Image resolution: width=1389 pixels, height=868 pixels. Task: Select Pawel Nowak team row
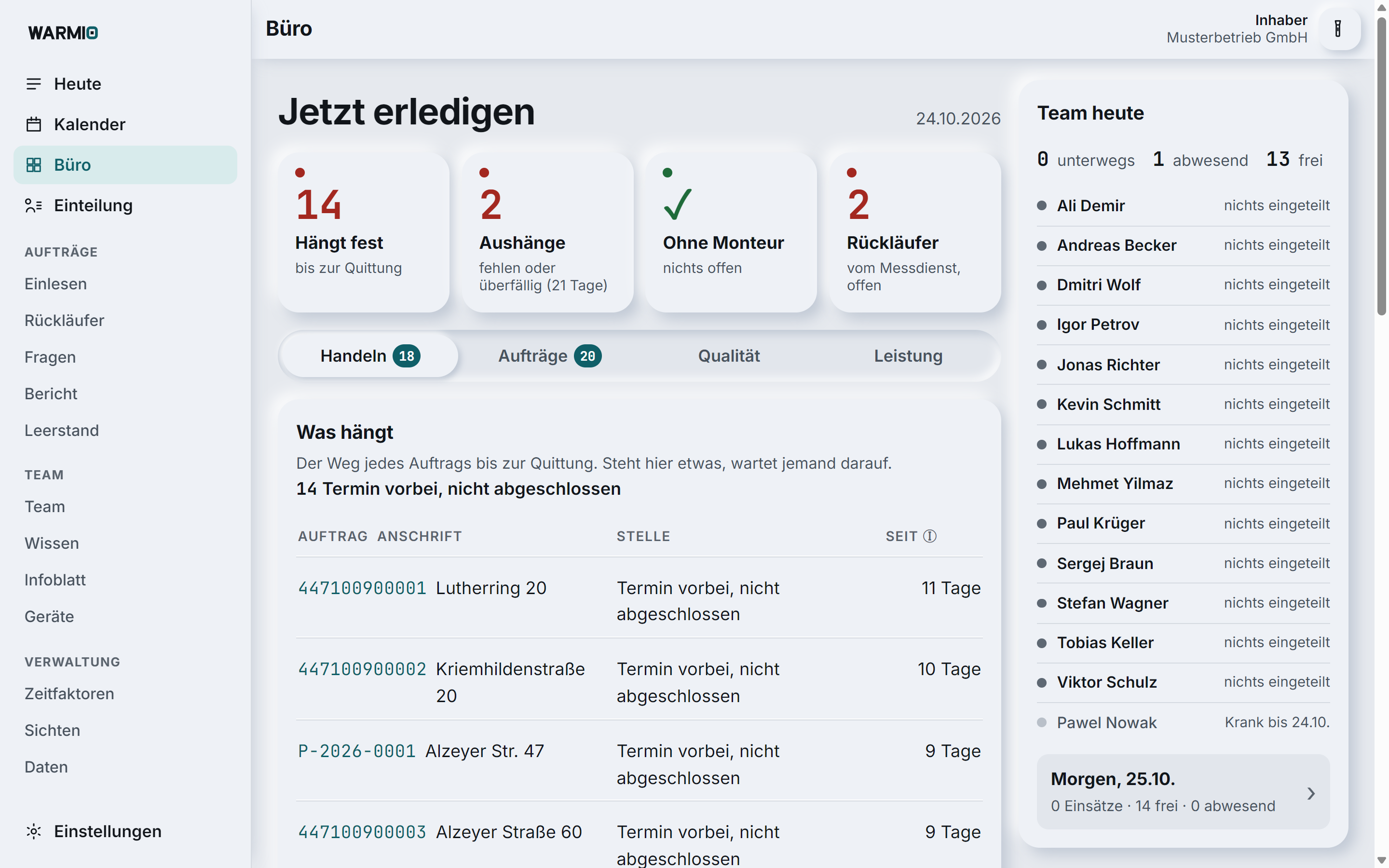pos(1183,722)
